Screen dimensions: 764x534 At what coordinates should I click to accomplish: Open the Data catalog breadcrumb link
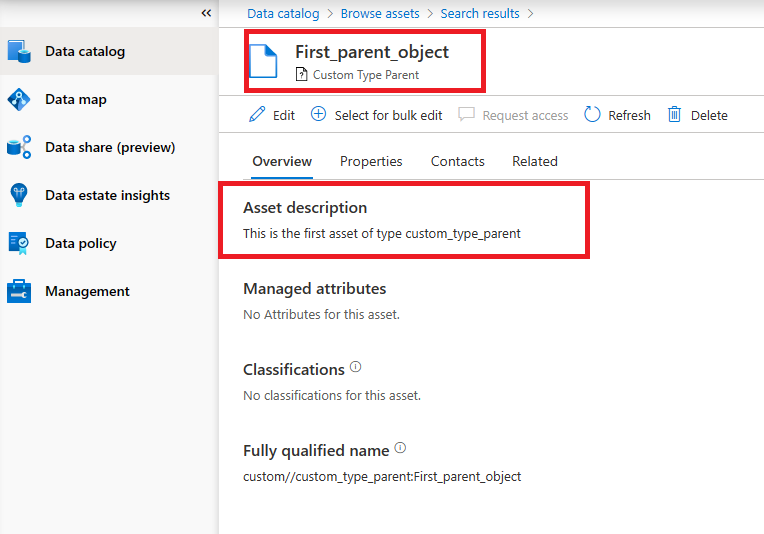(283, 14)
